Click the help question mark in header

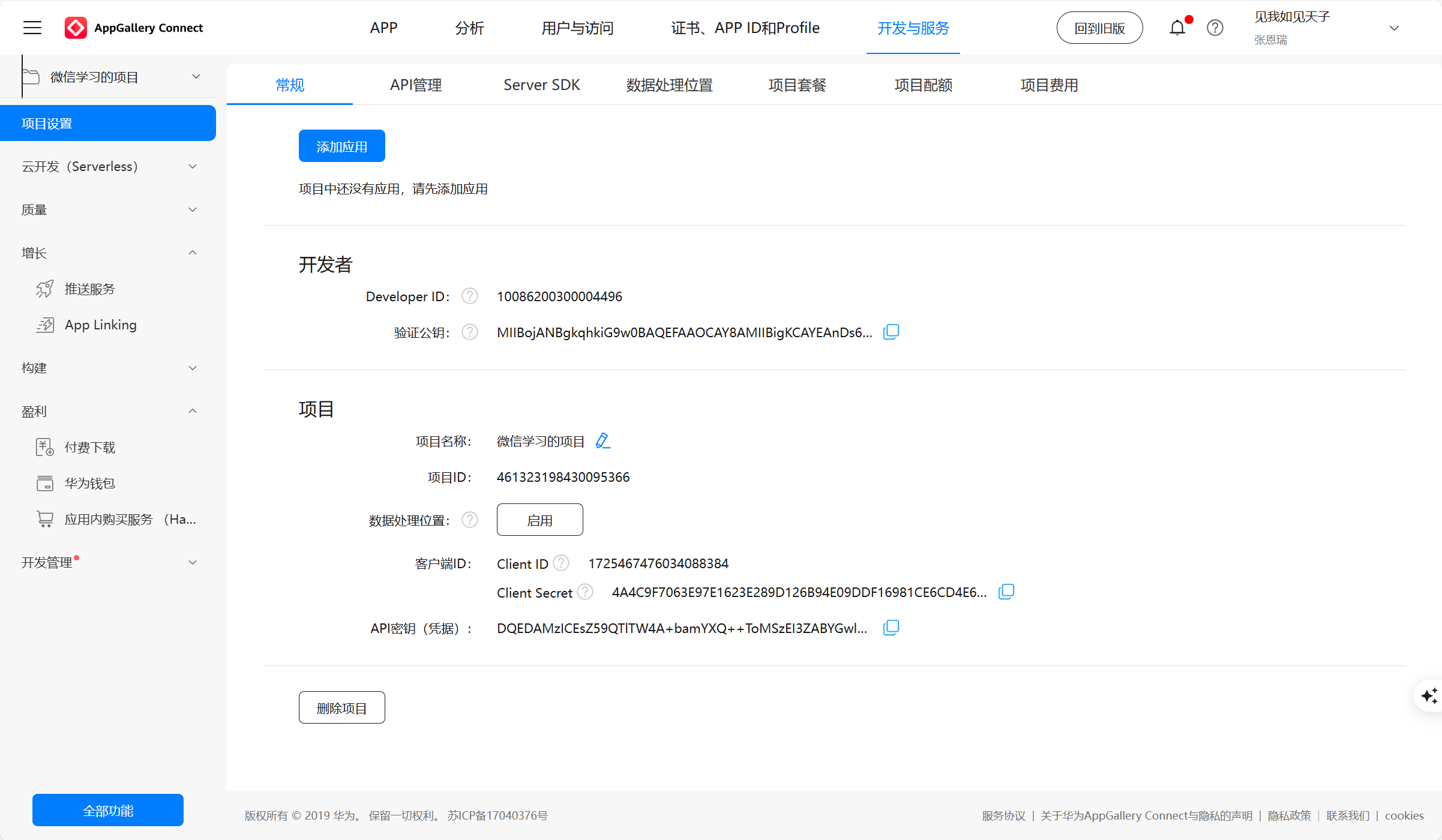click(x=1215, y=28)
